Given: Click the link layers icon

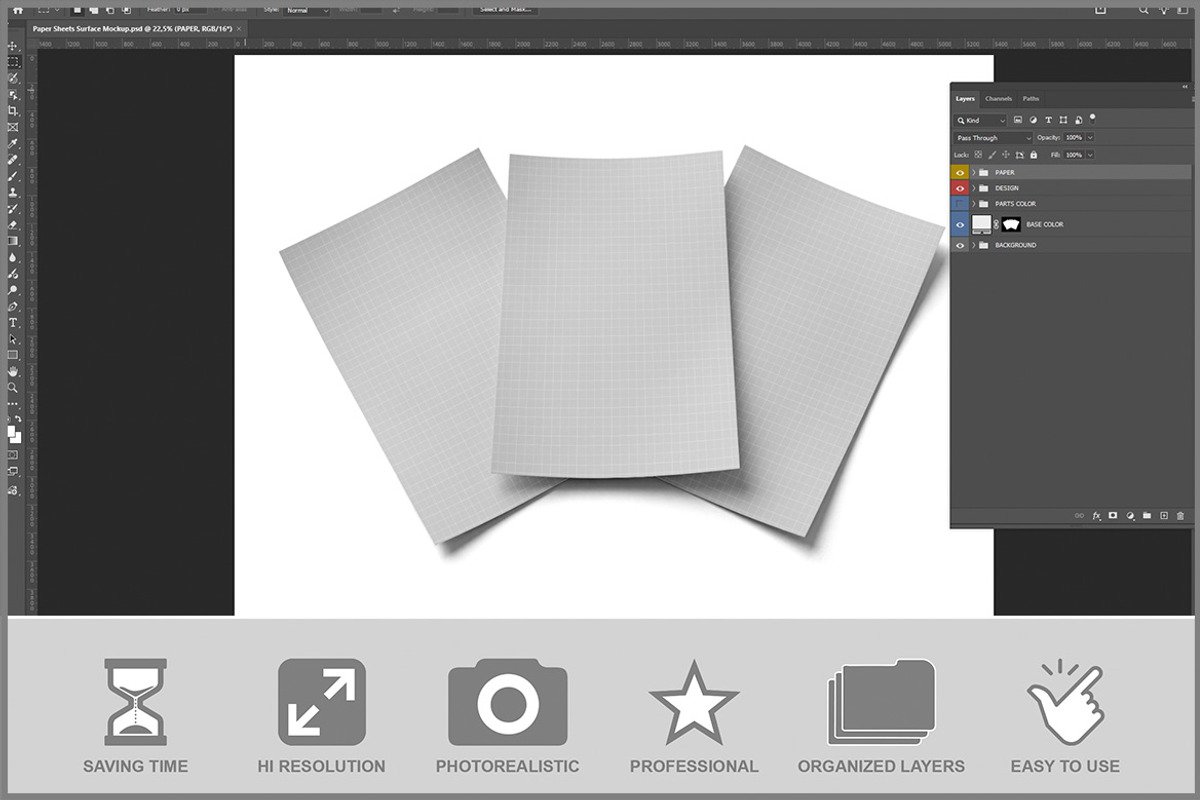Looking at the screenshot, I should (x=1079, y=516).
